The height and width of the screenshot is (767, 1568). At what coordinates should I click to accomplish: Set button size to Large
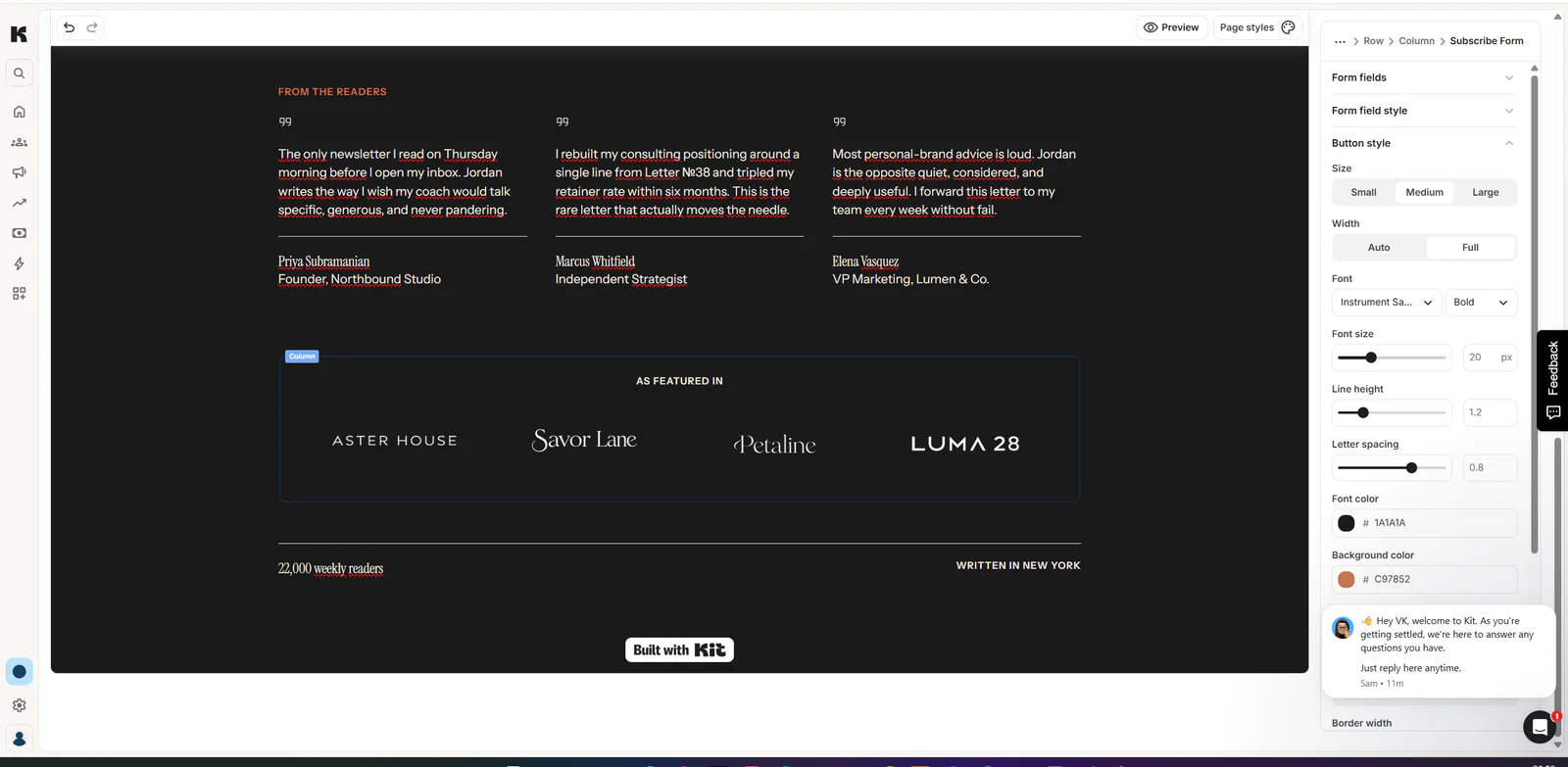coord(1485,193)
